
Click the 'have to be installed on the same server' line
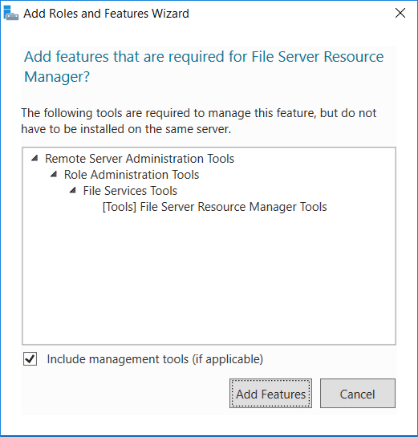126,129
